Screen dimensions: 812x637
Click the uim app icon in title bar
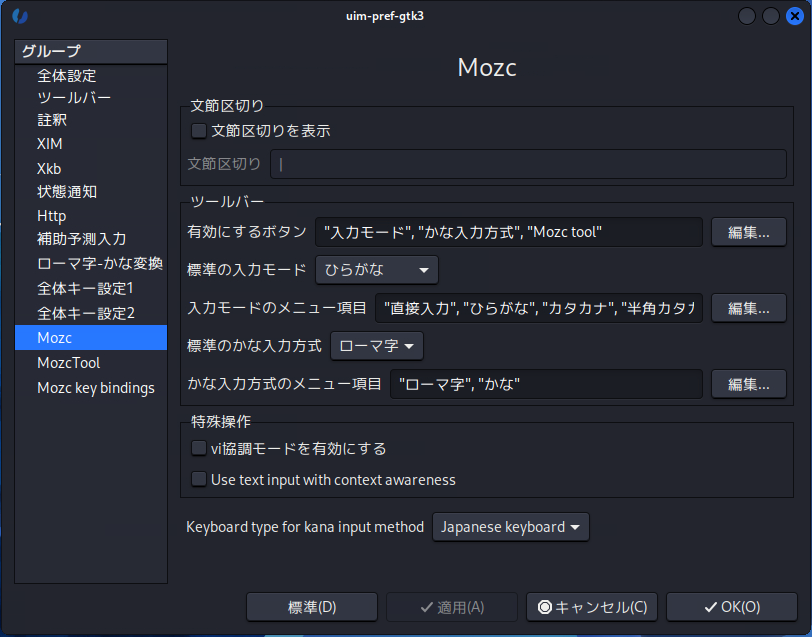(x=20, y=16)
